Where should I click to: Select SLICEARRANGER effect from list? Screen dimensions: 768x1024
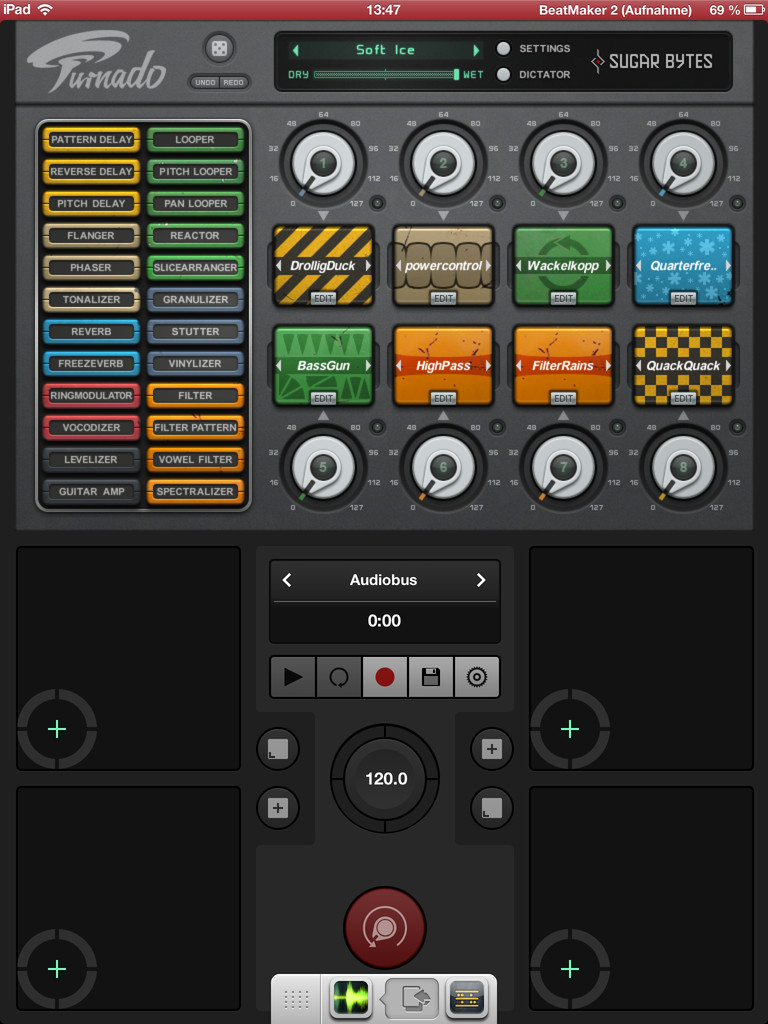point(195,267)
